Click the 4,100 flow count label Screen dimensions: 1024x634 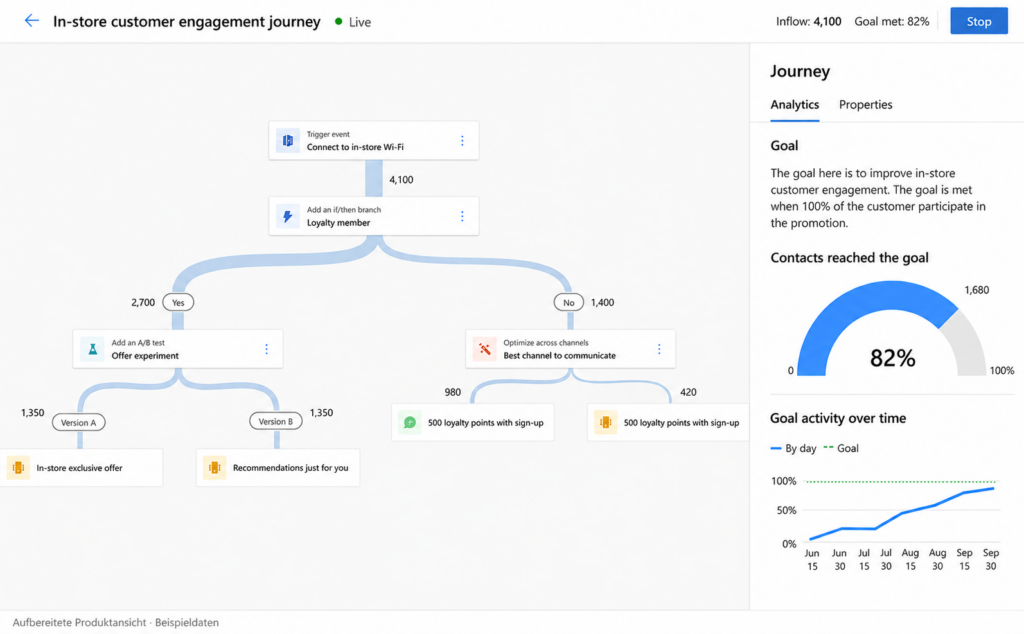click(x=401, y=180)
